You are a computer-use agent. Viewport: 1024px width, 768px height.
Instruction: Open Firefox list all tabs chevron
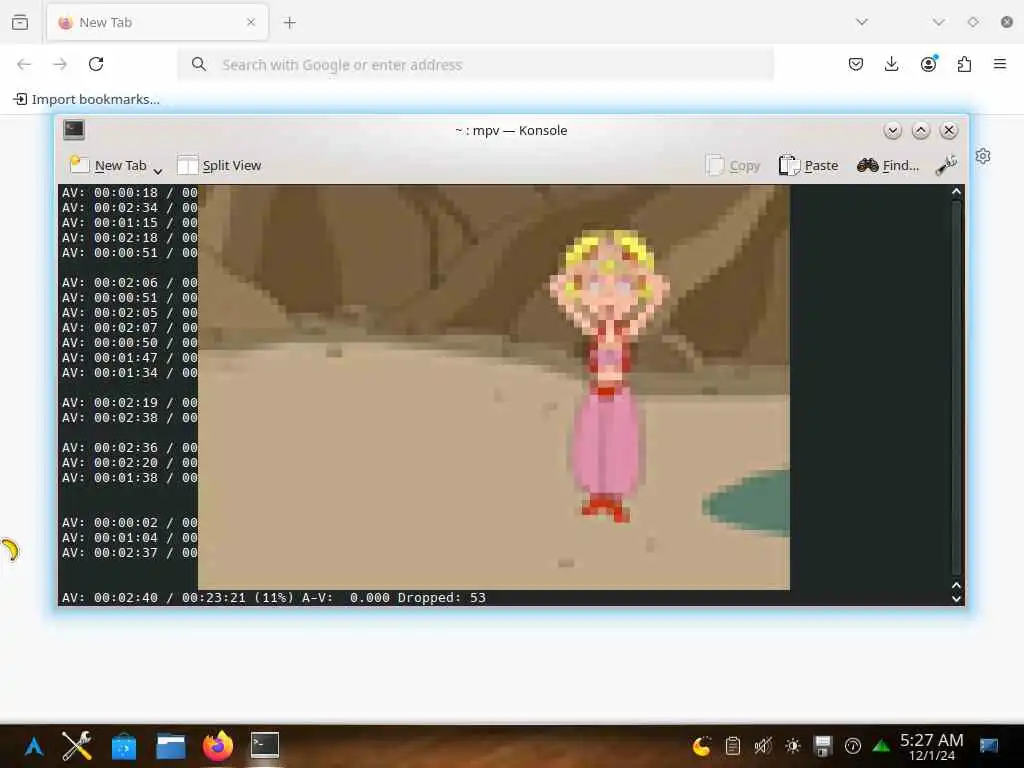862,22
